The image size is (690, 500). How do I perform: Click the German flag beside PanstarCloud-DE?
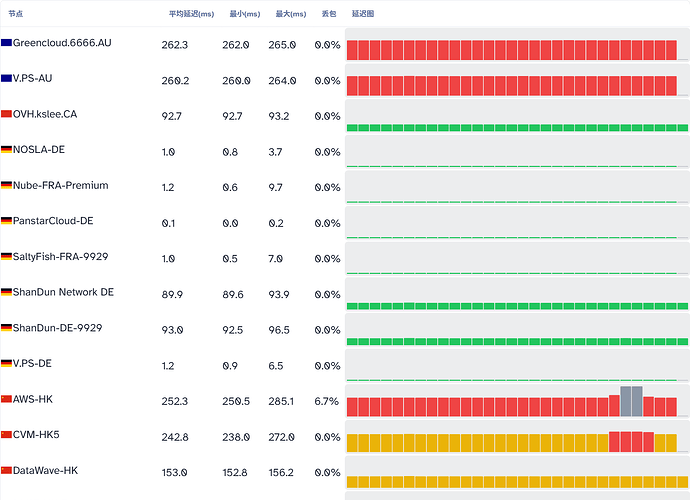click(x=6, y=221)
